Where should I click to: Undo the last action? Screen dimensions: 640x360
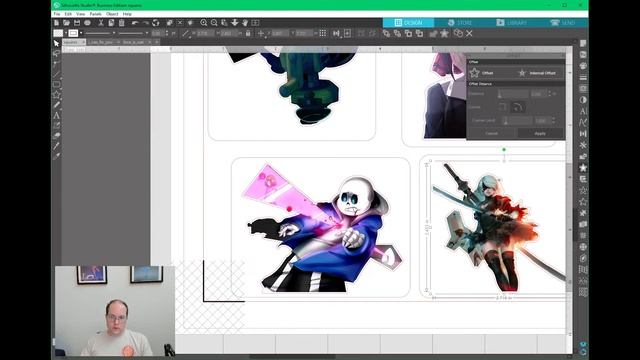click(x=135, y=23)
